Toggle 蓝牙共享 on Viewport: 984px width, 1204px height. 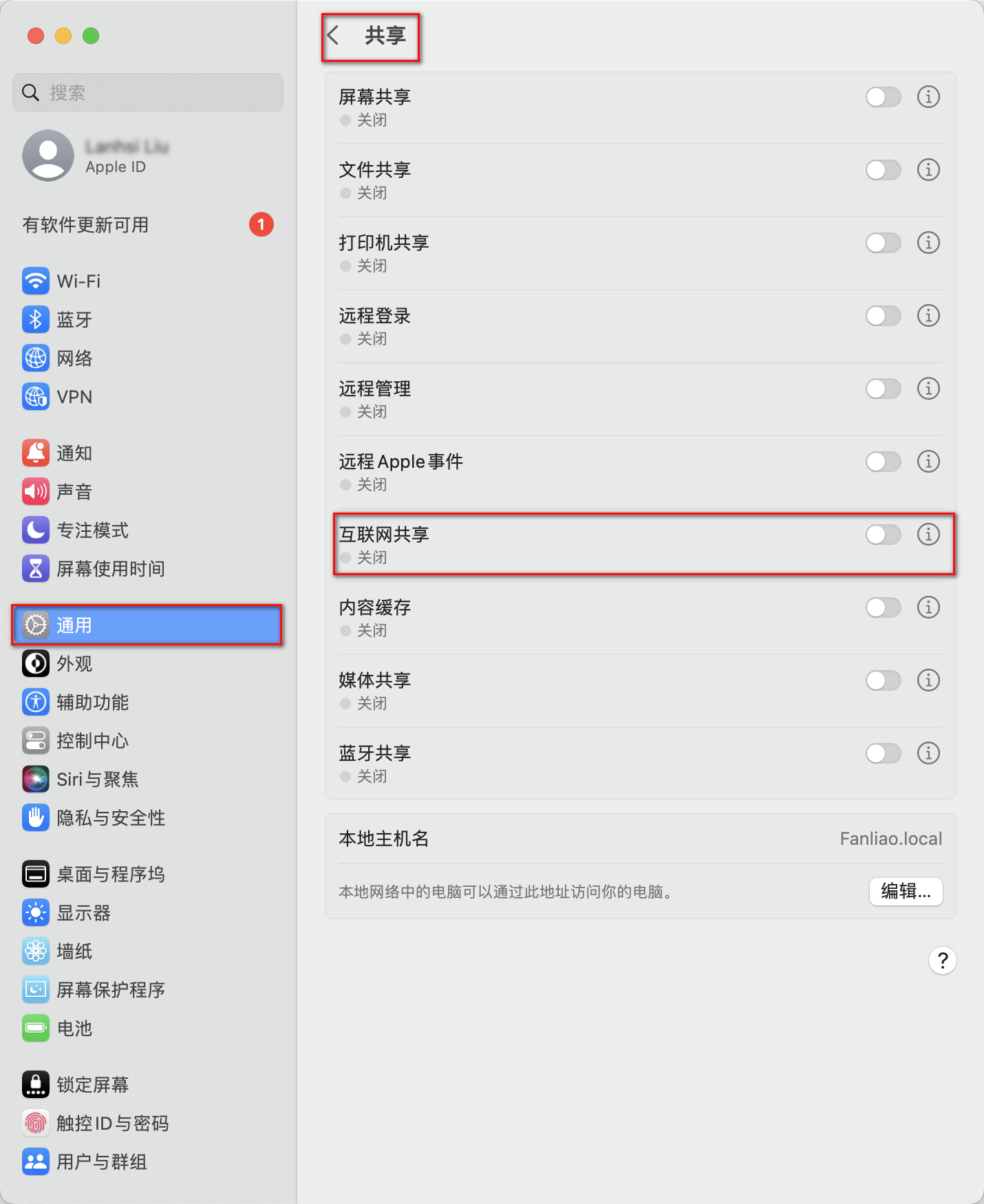884,753
